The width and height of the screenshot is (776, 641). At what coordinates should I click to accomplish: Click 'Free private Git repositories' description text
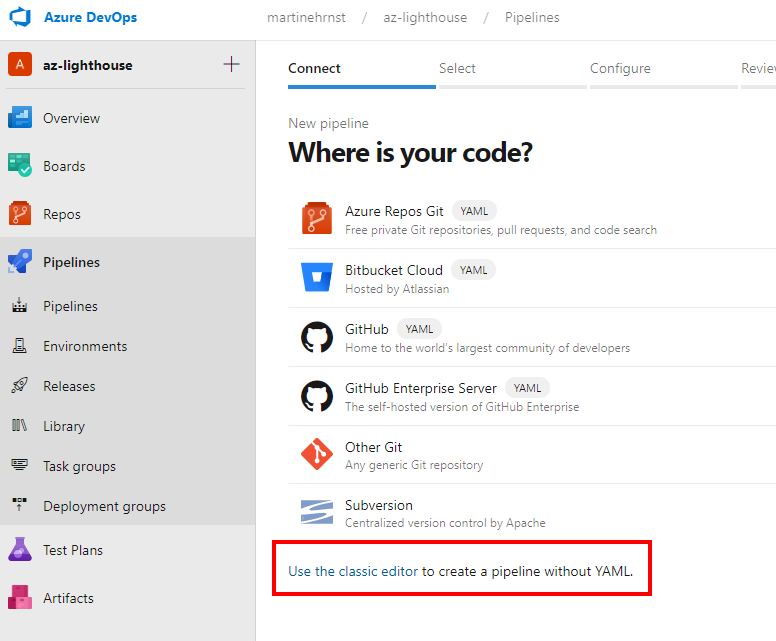[x=501, y=230]
